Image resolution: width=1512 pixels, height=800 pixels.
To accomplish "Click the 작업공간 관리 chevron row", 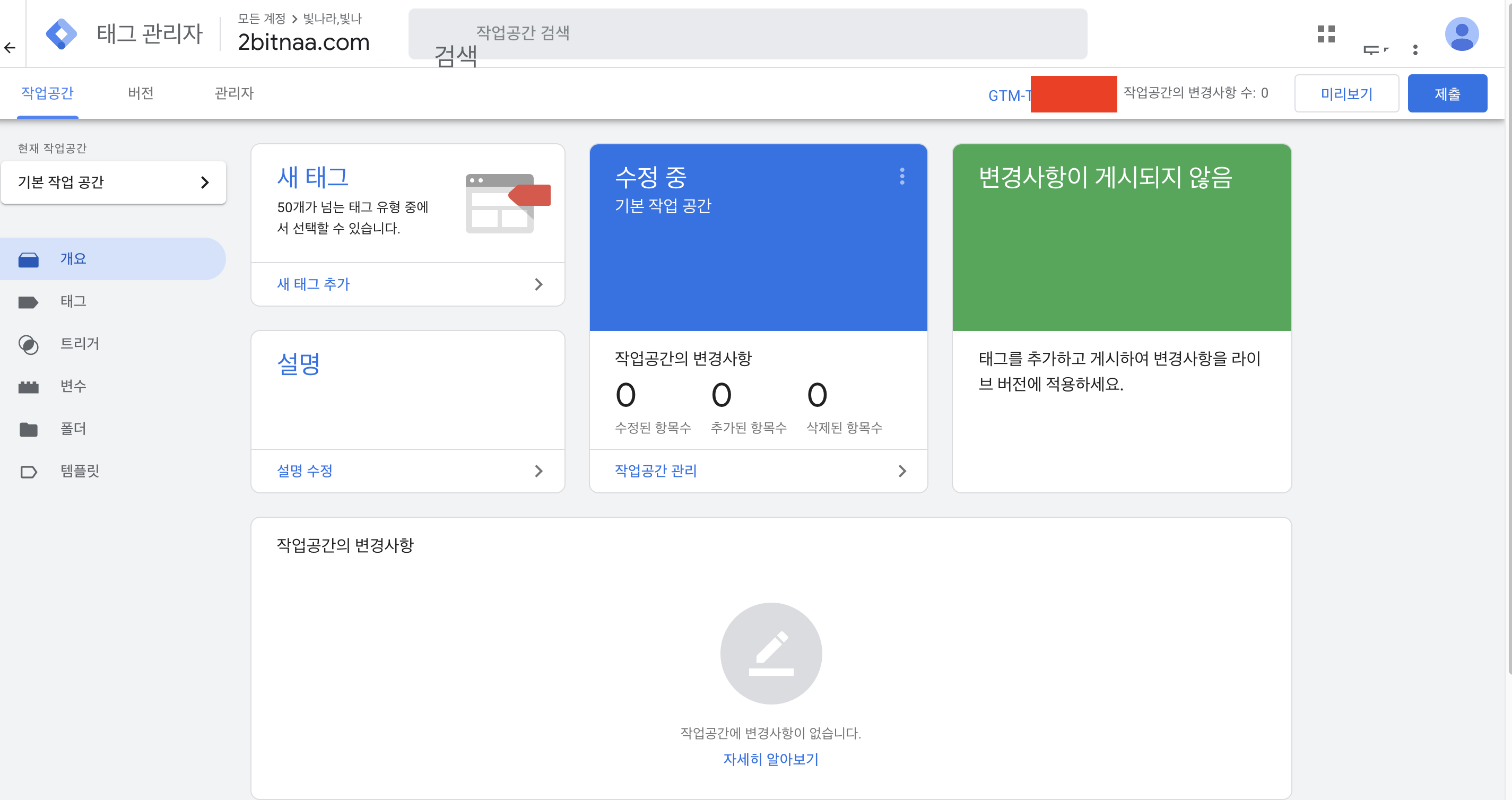I will point(758,471).
